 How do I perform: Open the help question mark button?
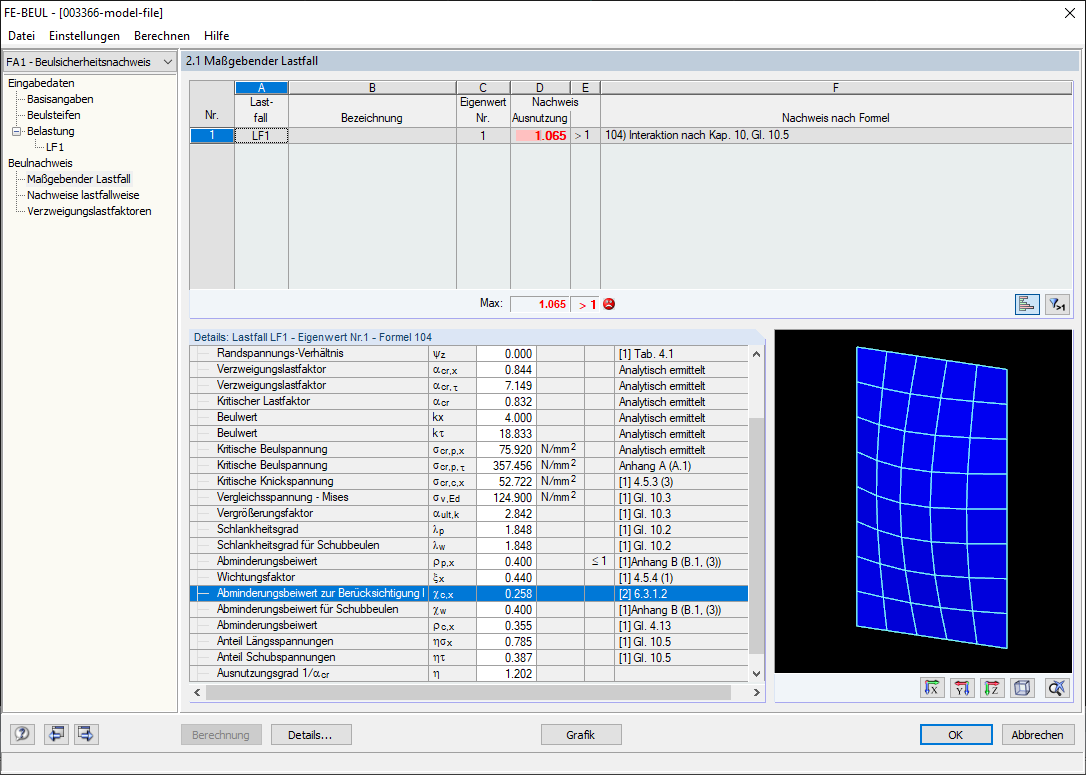coord(22,734)
